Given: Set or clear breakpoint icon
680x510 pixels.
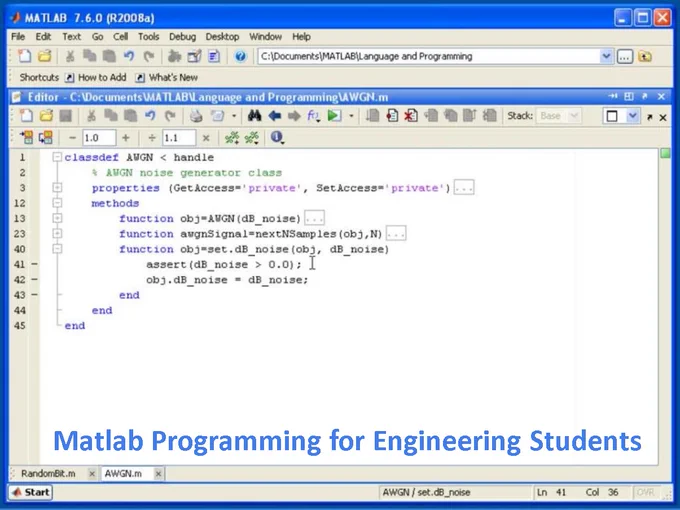Looking at the screenshot, I should [392, 116].
